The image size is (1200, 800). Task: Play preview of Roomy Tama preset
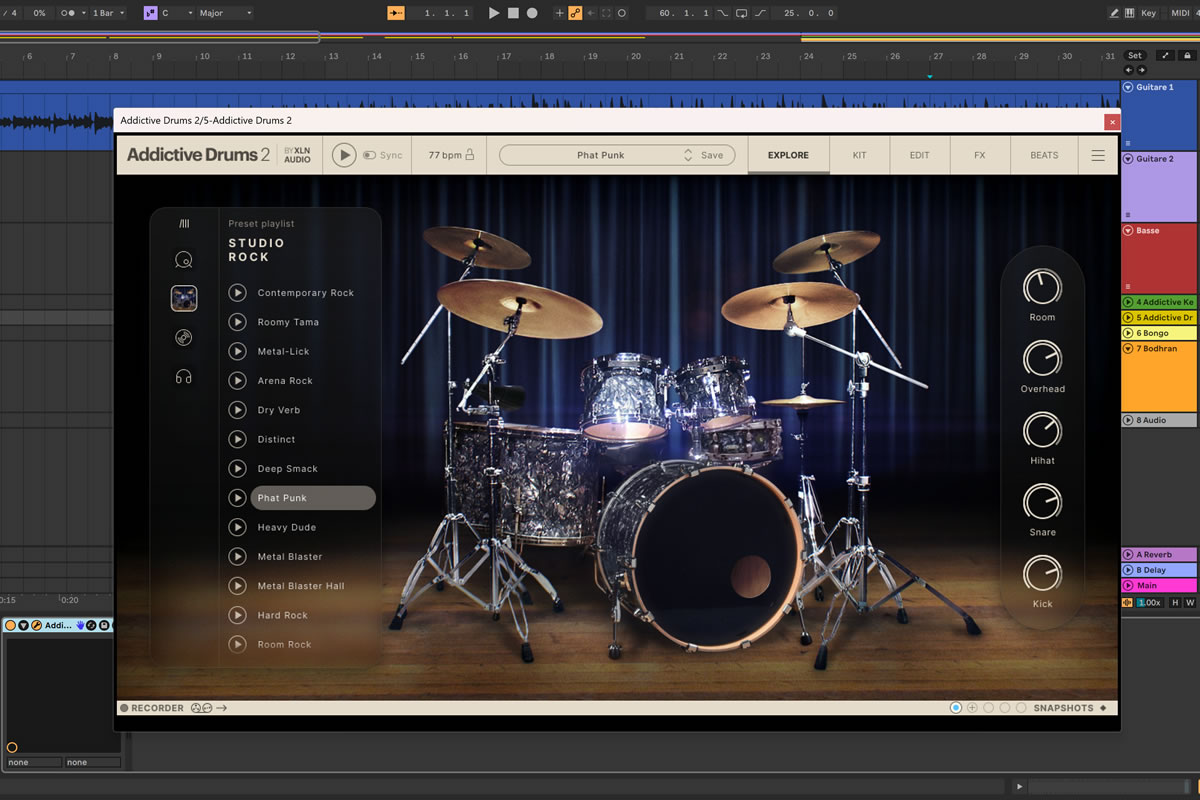click(237, 322)
